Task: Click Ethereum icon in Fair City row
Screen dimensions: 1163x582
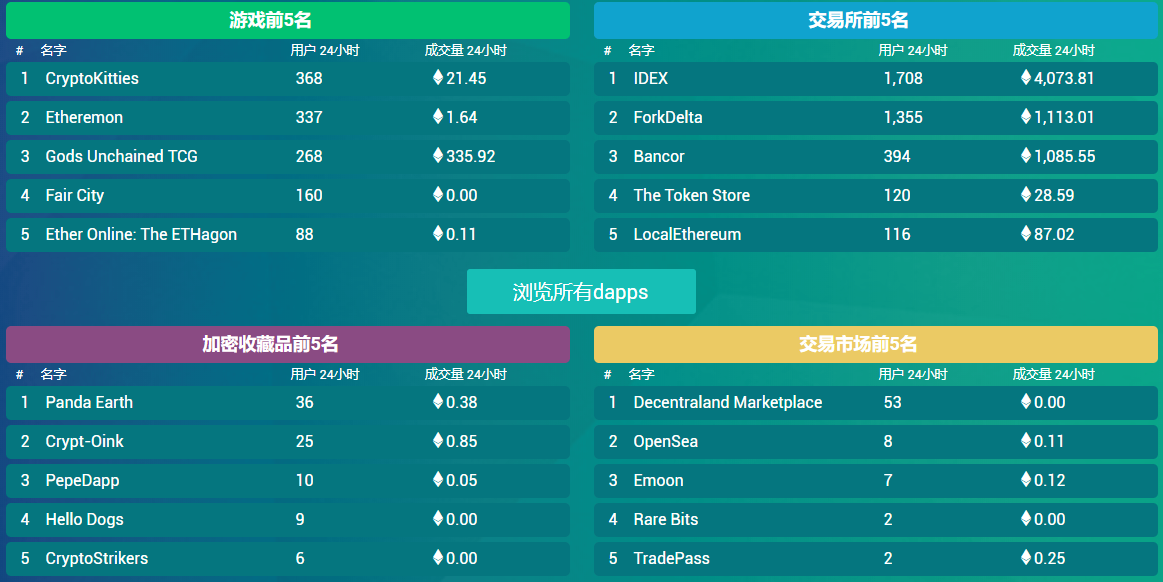Action: (438, 194)
